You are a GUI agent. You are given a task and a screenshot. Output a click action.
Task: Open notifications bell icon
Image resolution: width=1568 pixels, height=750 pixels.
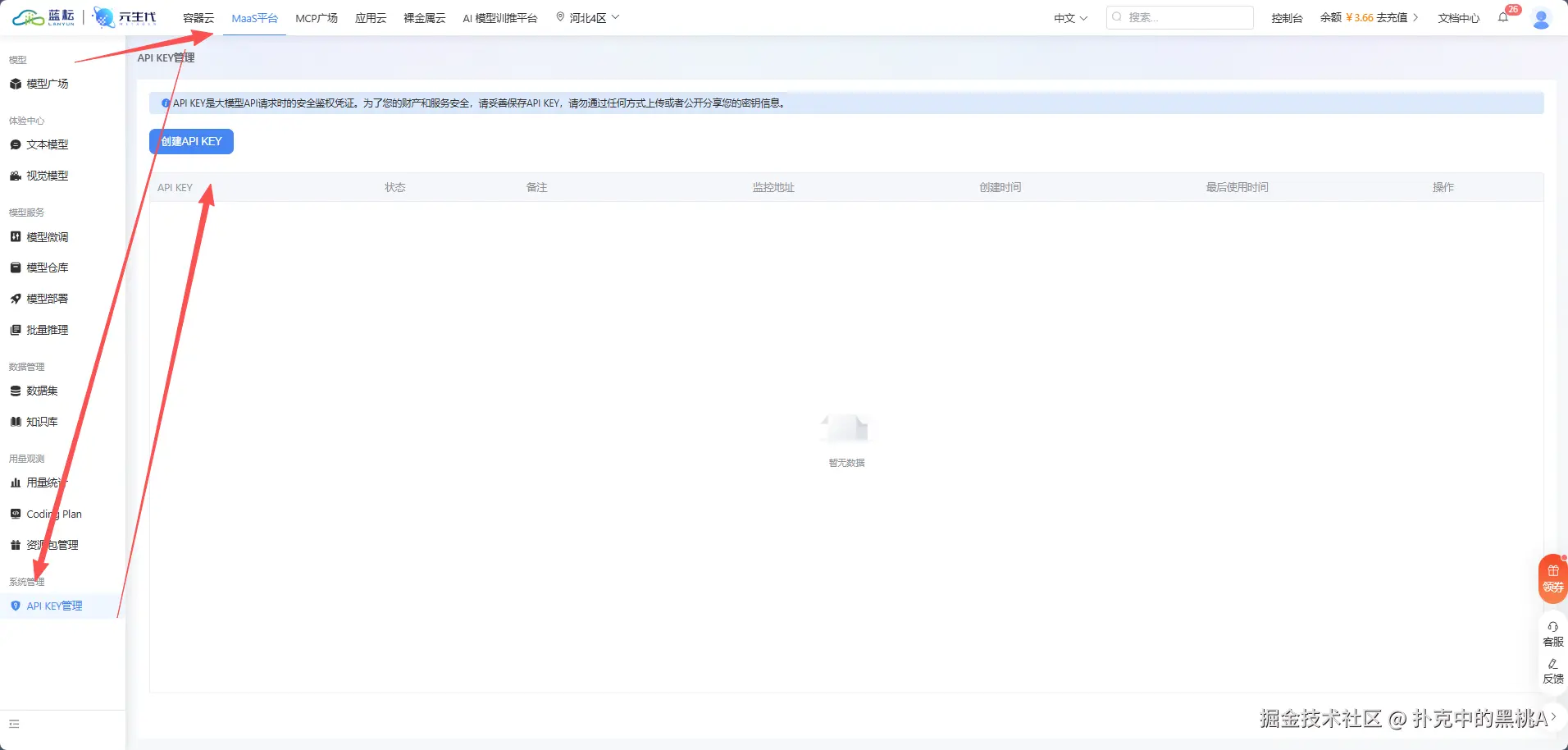(x=1503, y=17)
